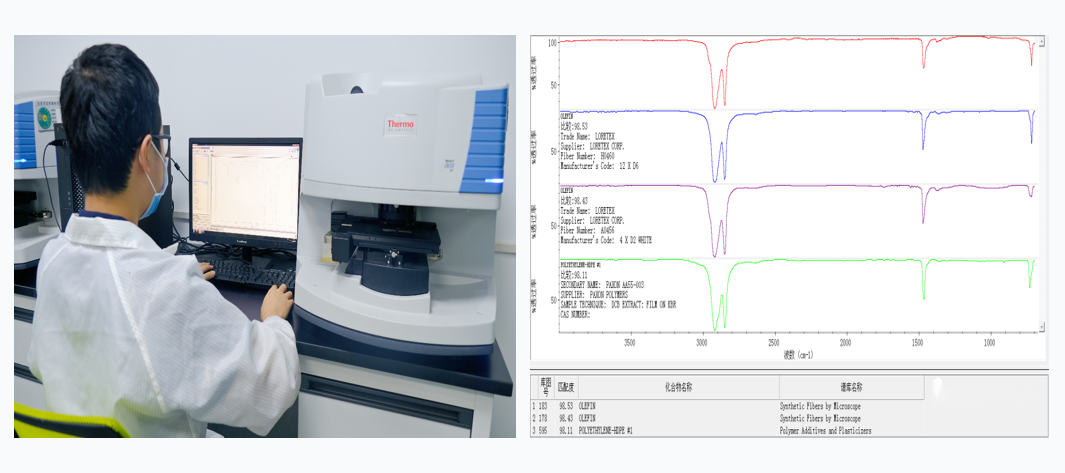Select the purple OLEFIN 98.43 spectrum
1065x473 pixels.
point(800,187)
